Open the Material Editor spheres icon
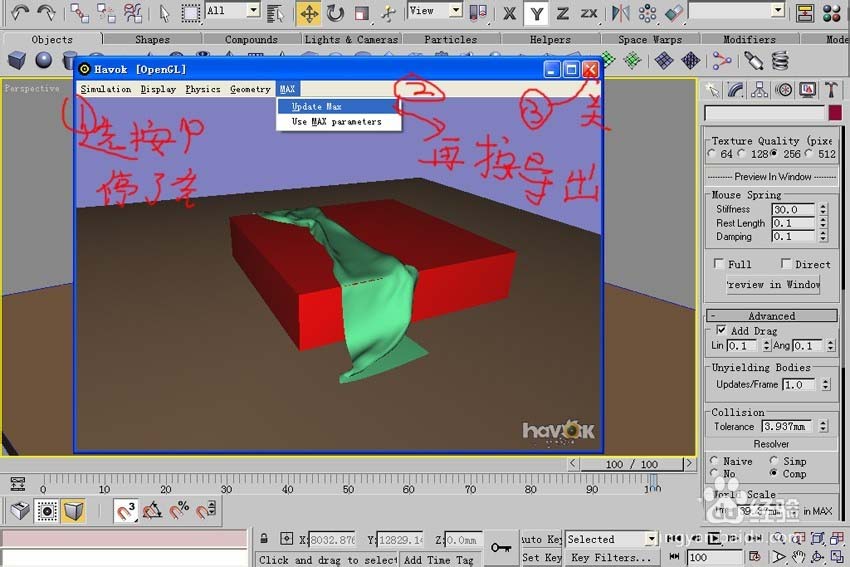 pos(832,13)
